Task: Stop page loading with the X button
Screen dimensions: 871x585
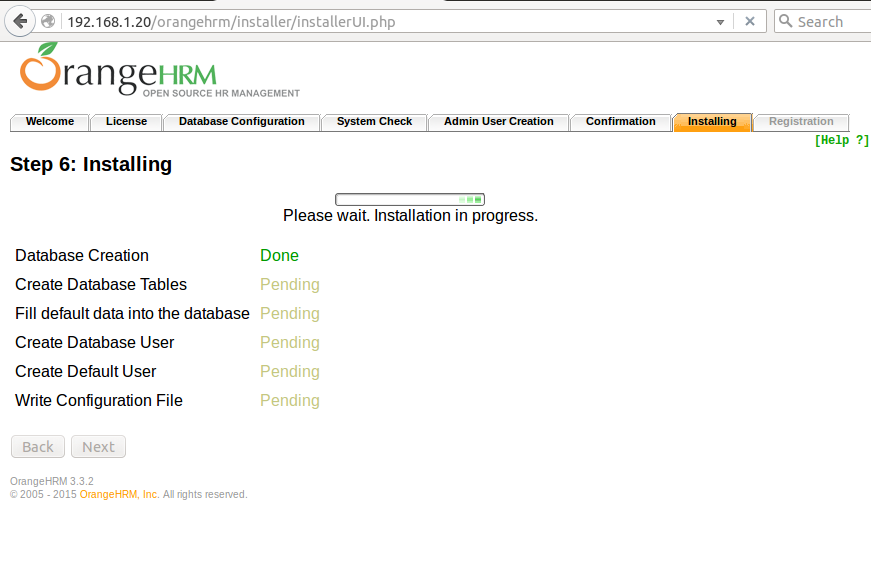Action: coord(750,21)
